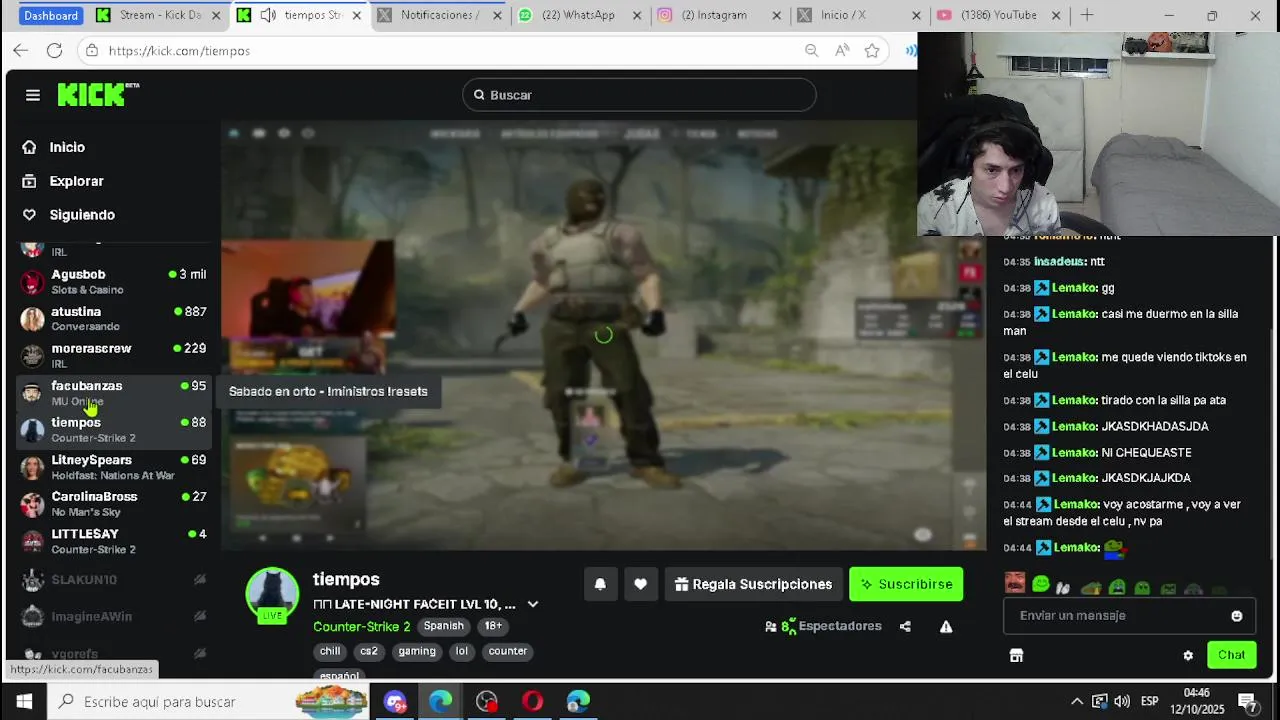Open LitneySpears channel in the sidebar
The height and width of the screenshot is (720, 1280).
pos(114,466)
